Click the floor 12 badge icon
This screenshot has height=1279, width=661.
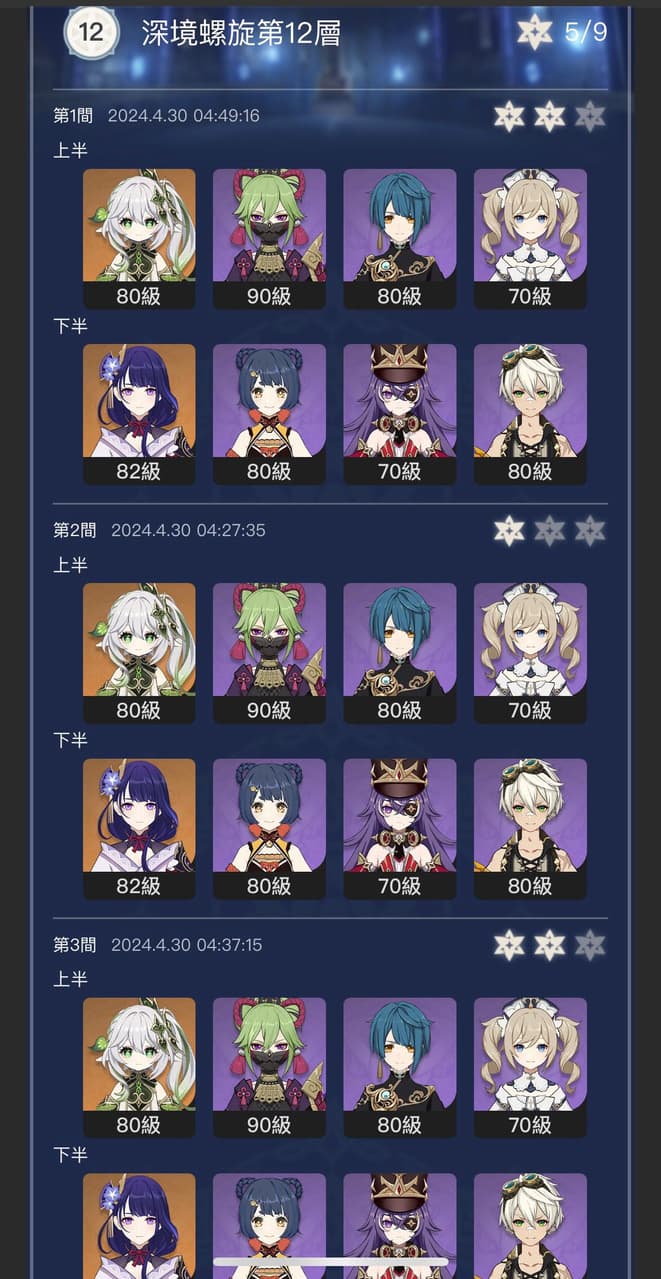point(91,32)
